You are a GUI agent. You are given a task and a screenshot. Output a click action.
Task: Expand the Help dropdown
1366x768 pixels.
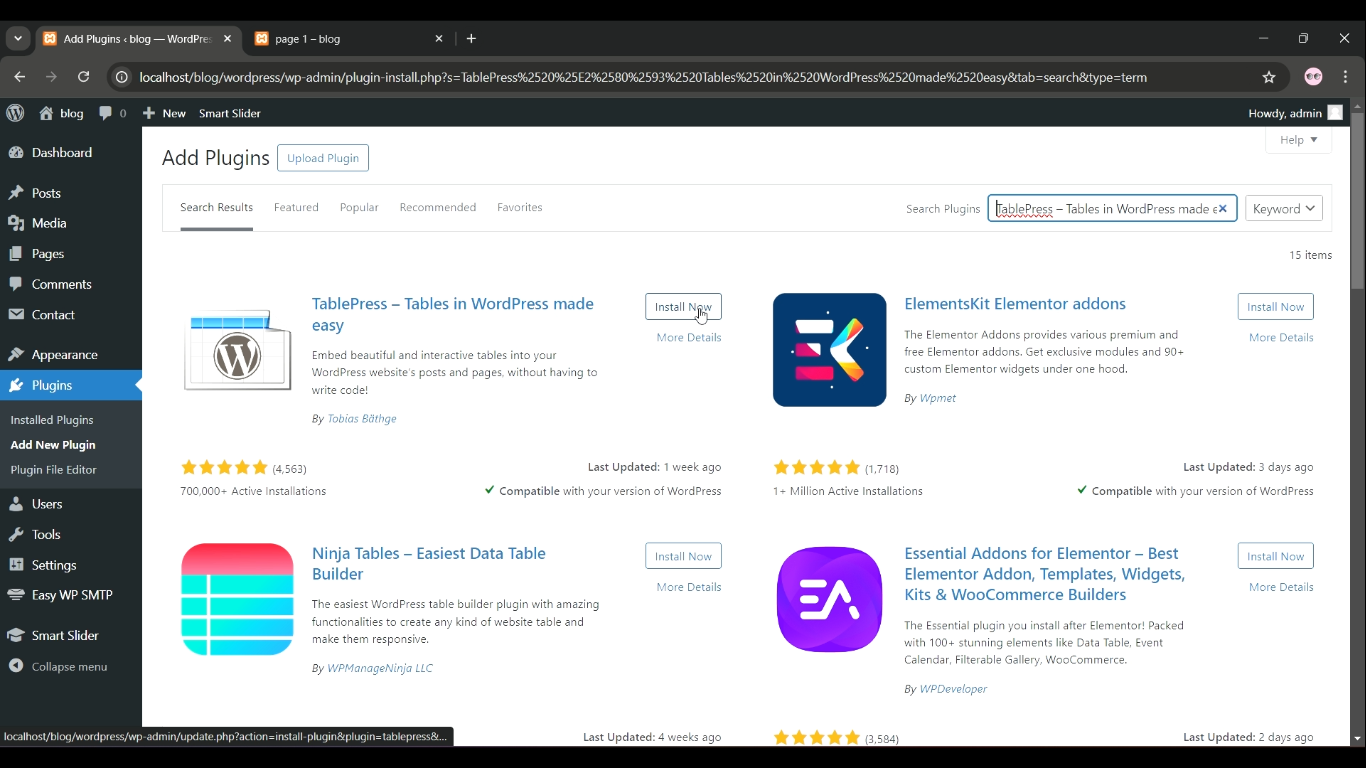pos(1299,140)
